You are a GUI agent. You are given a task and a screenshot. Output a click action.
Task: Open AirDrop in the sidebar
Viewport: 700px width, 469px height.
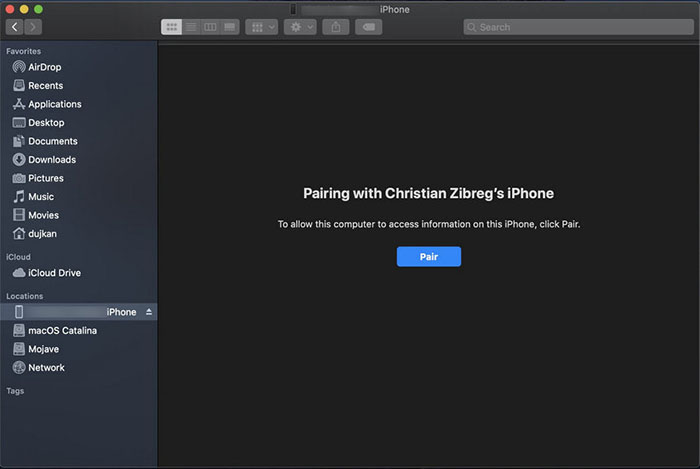(79, 67)
